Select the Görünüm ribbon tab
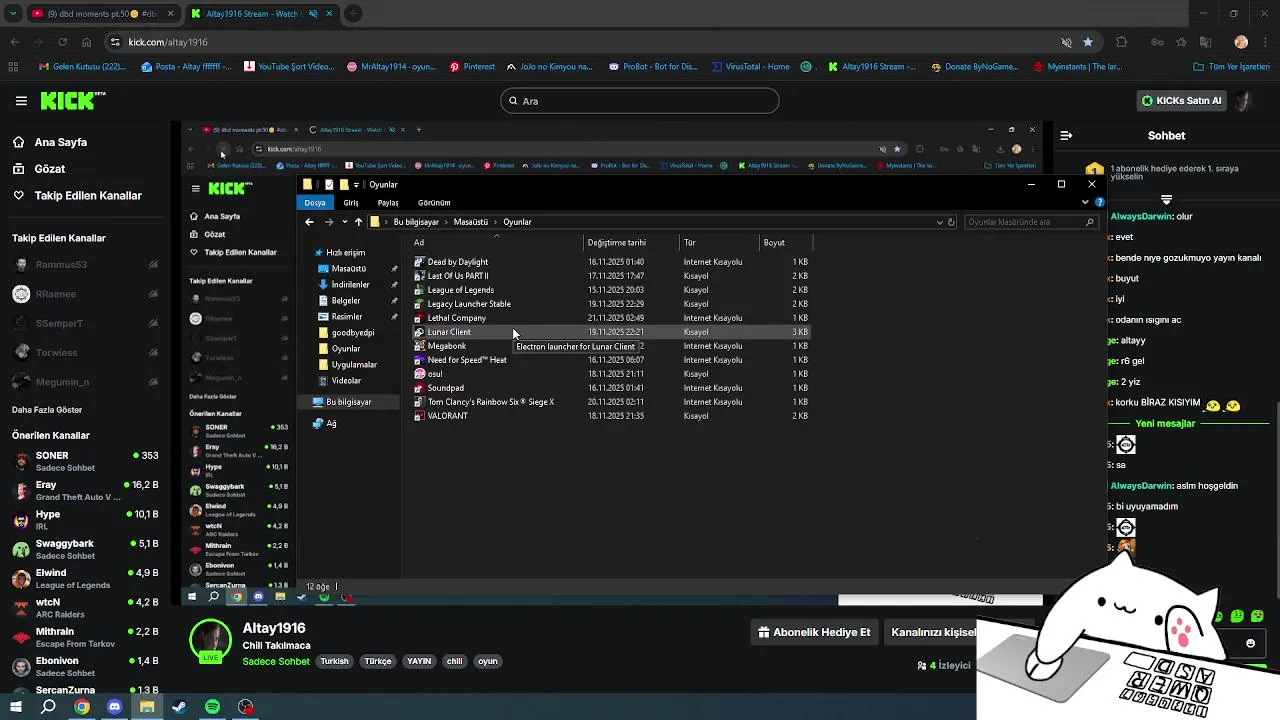Viewport: 1280px width, 720px height. (434, 202)
